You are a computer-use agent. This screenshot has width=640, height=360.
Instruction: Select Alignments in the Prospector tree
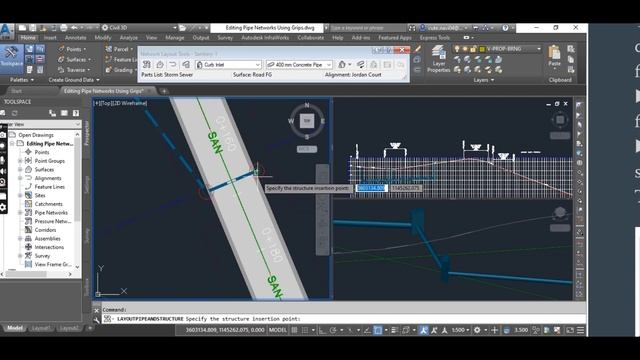coord(48,178)
